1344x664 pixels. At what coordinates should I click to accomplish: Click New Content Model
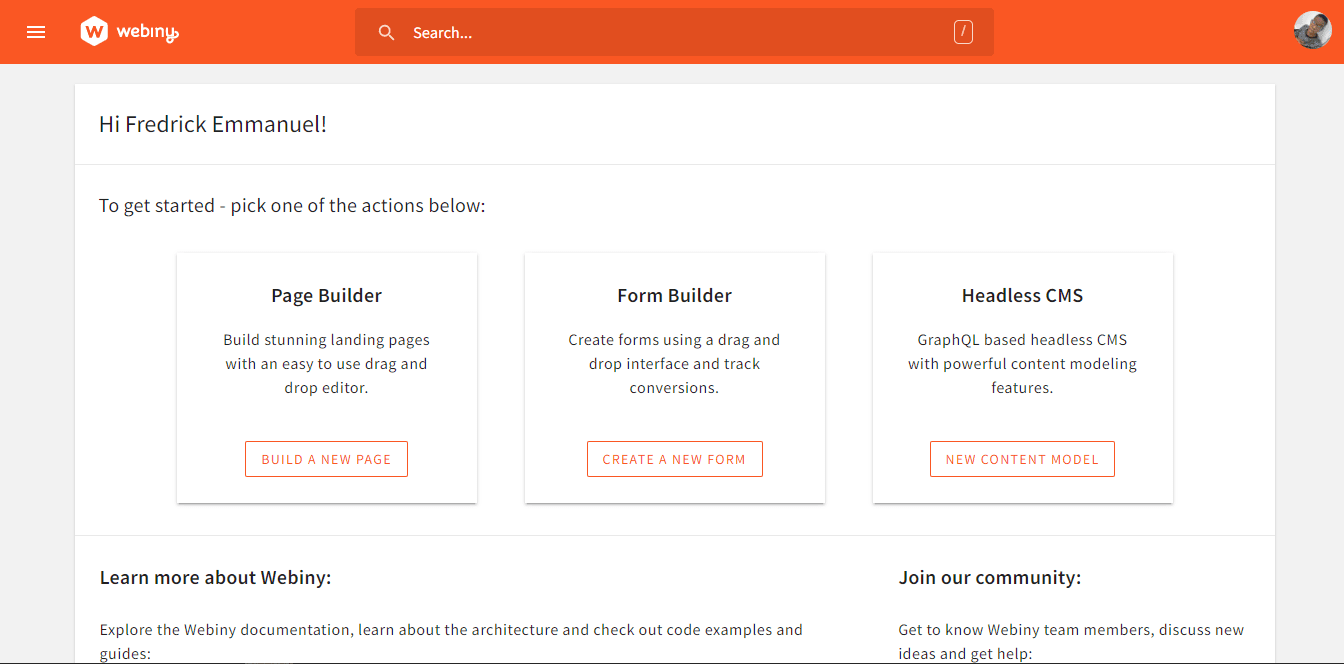1022,458
